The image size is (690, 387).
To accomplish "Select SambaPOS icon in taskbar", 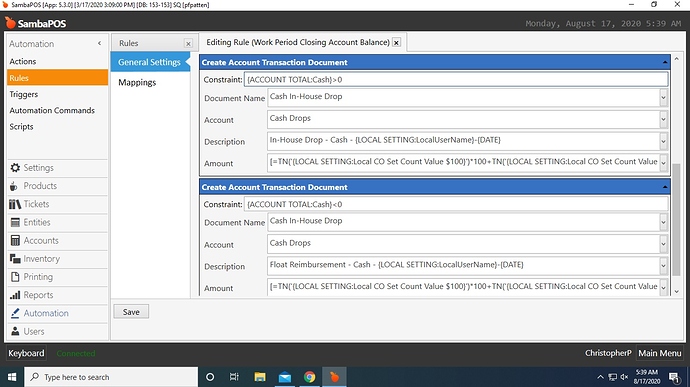I will [334, 377].
